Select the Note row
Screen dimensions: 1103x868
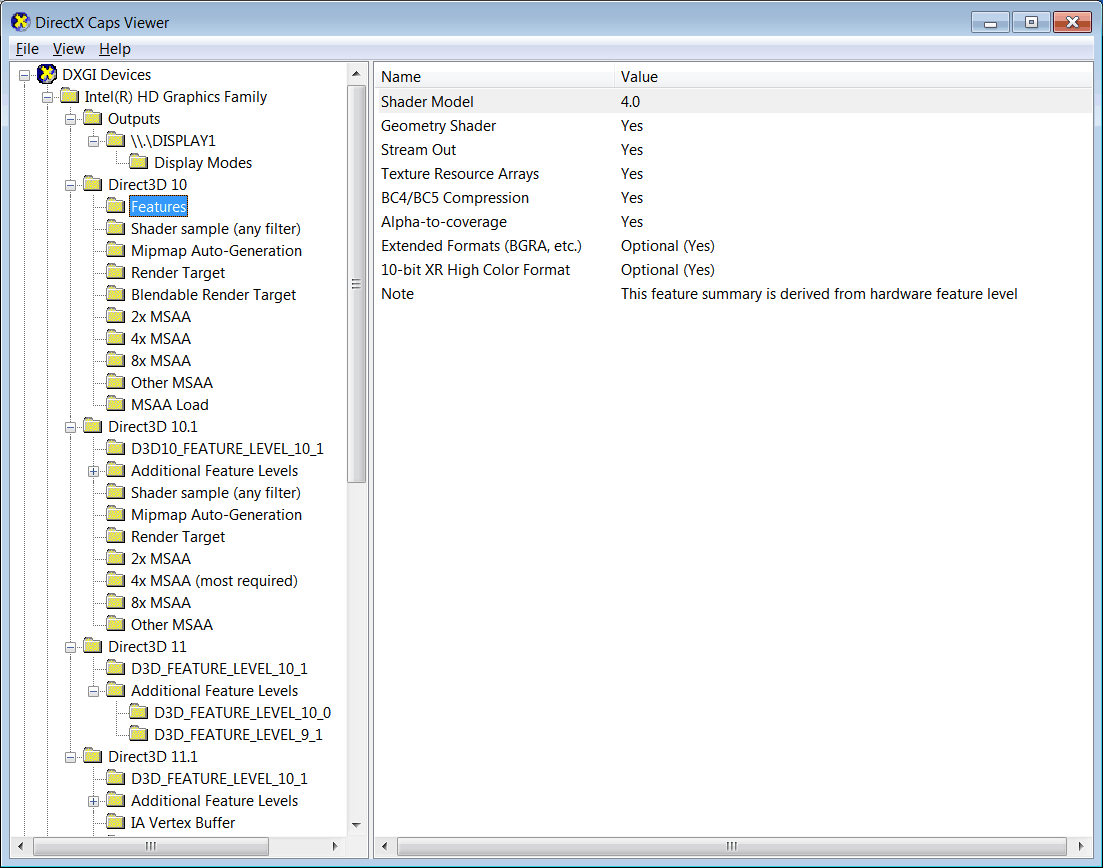click(x=734, y=293)
